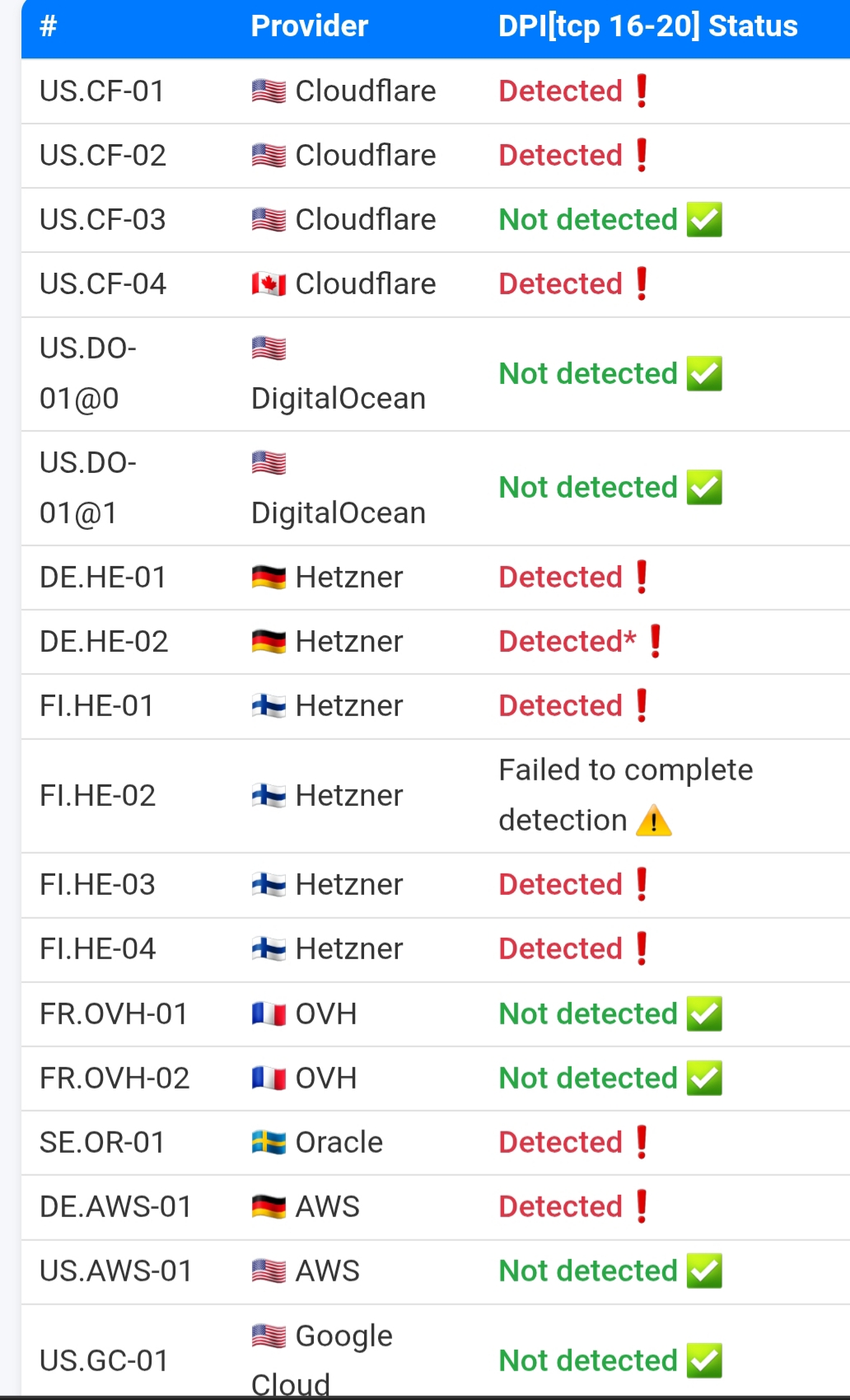The width and height of the screenshot is (850, 1400).
Task: Click the Not detected status for US.DO-01@0
Action: pos(588,374)
